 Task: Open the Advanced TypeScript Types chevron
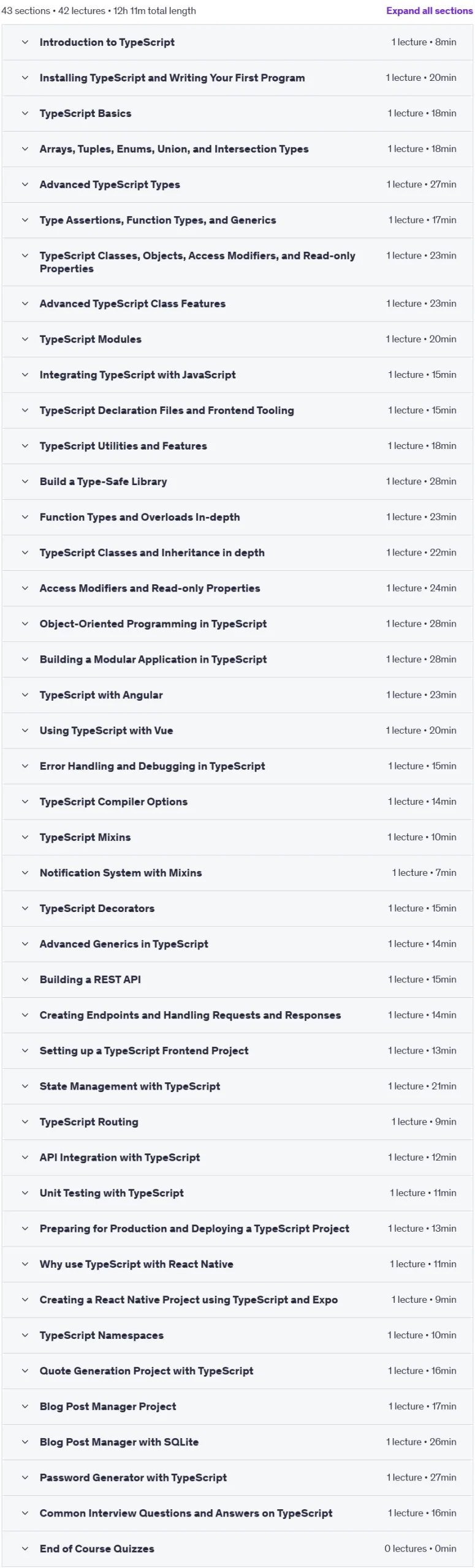(25, 184)
